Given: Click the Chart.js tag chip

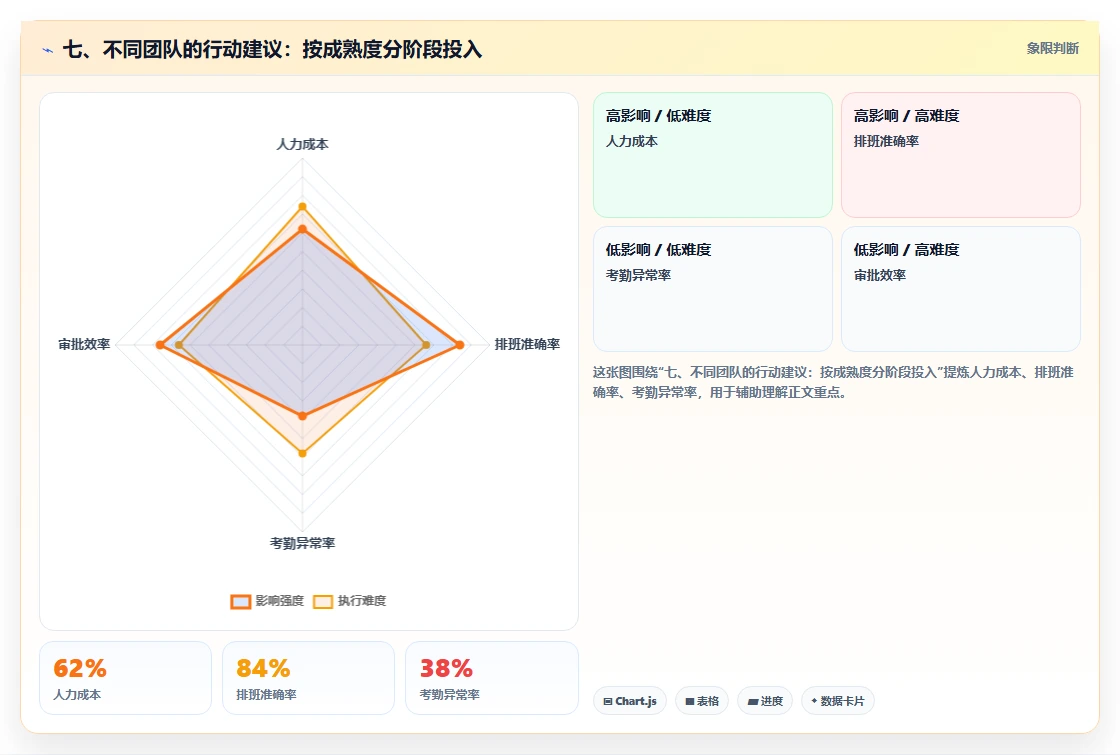Looking at the screenshot, I should click(x=630, y=701).
